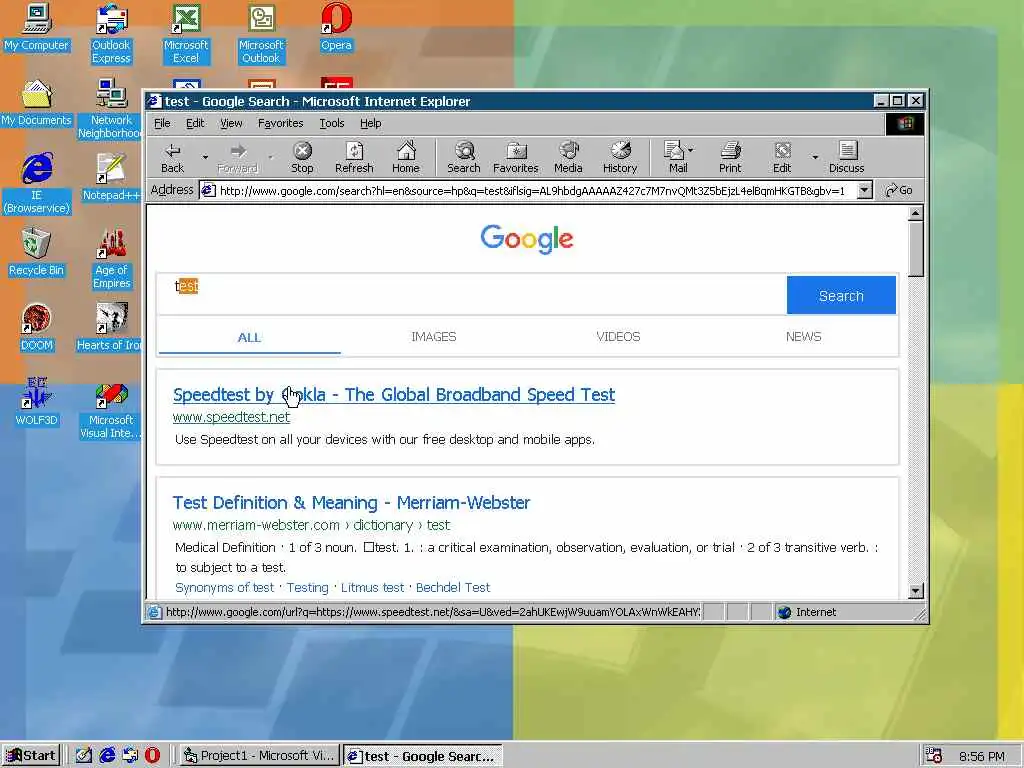Select Network Neighborhood desktop icon

[110, 109]
